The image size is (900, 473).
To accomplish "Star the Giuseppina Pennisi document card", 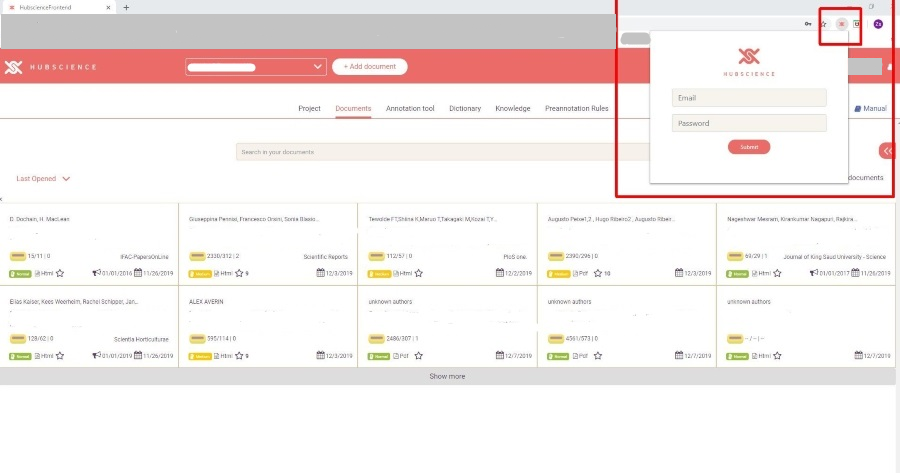I will pos(239,273).
